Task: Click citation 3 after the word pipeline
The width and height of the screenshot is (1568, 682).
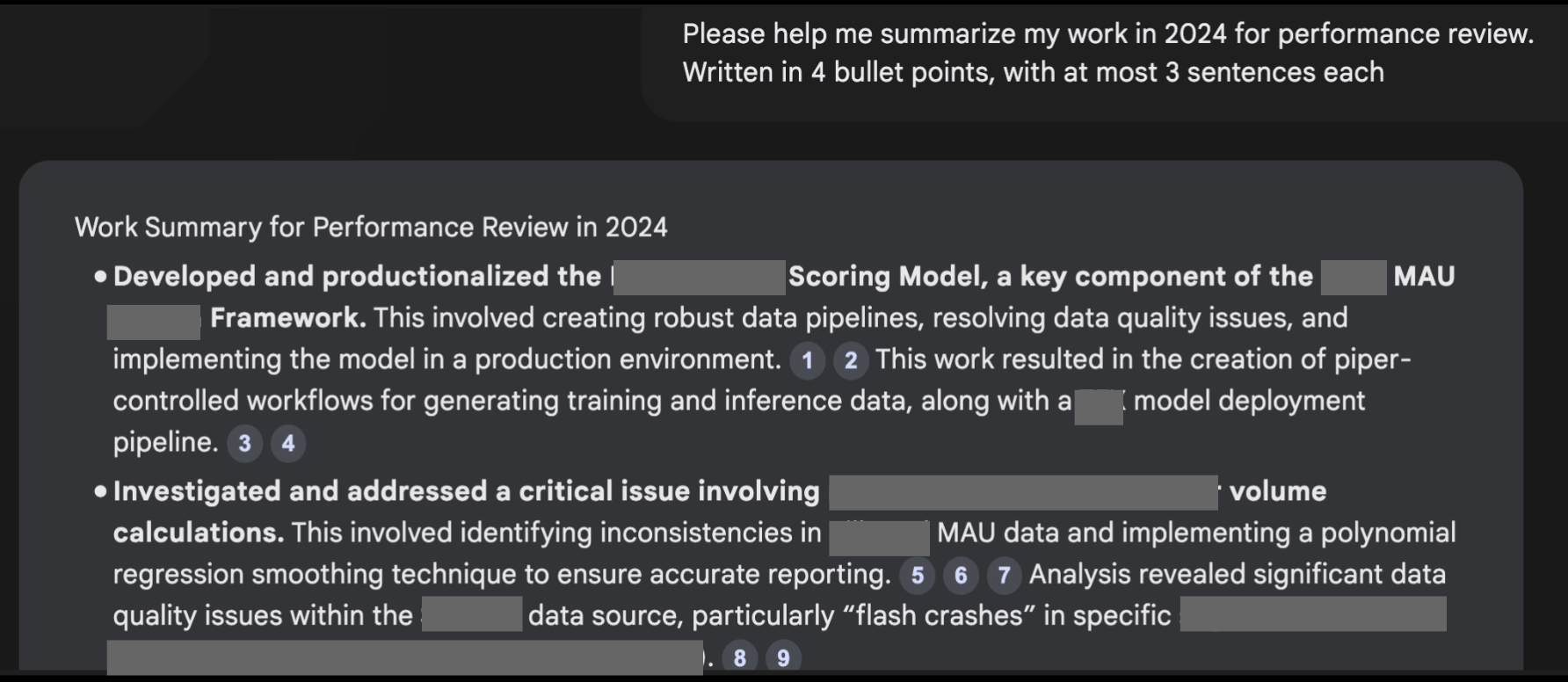Action: 244,443
